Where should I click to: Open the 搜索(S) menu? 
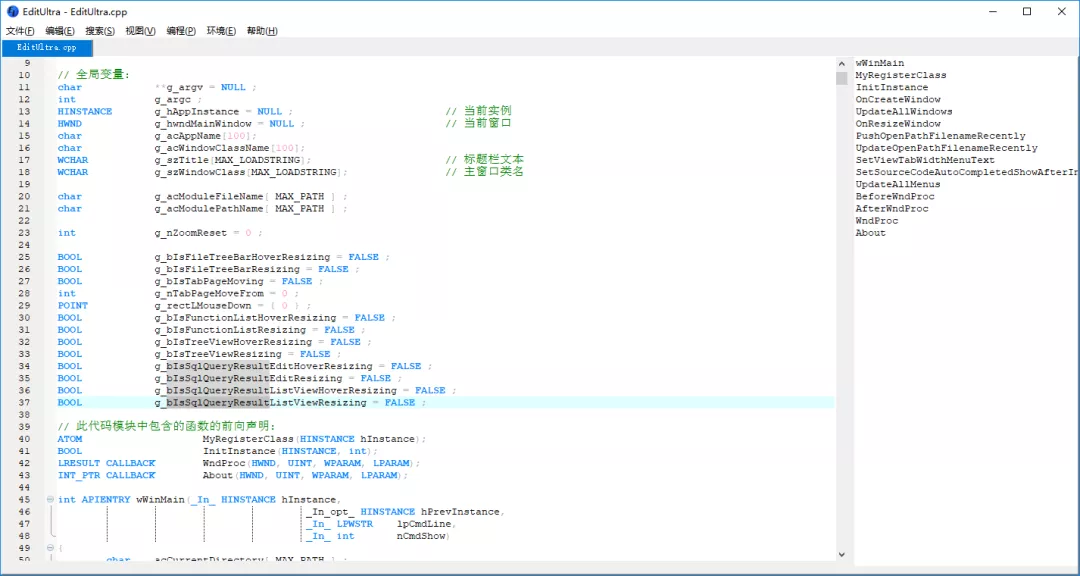click(x=100, y=31)
